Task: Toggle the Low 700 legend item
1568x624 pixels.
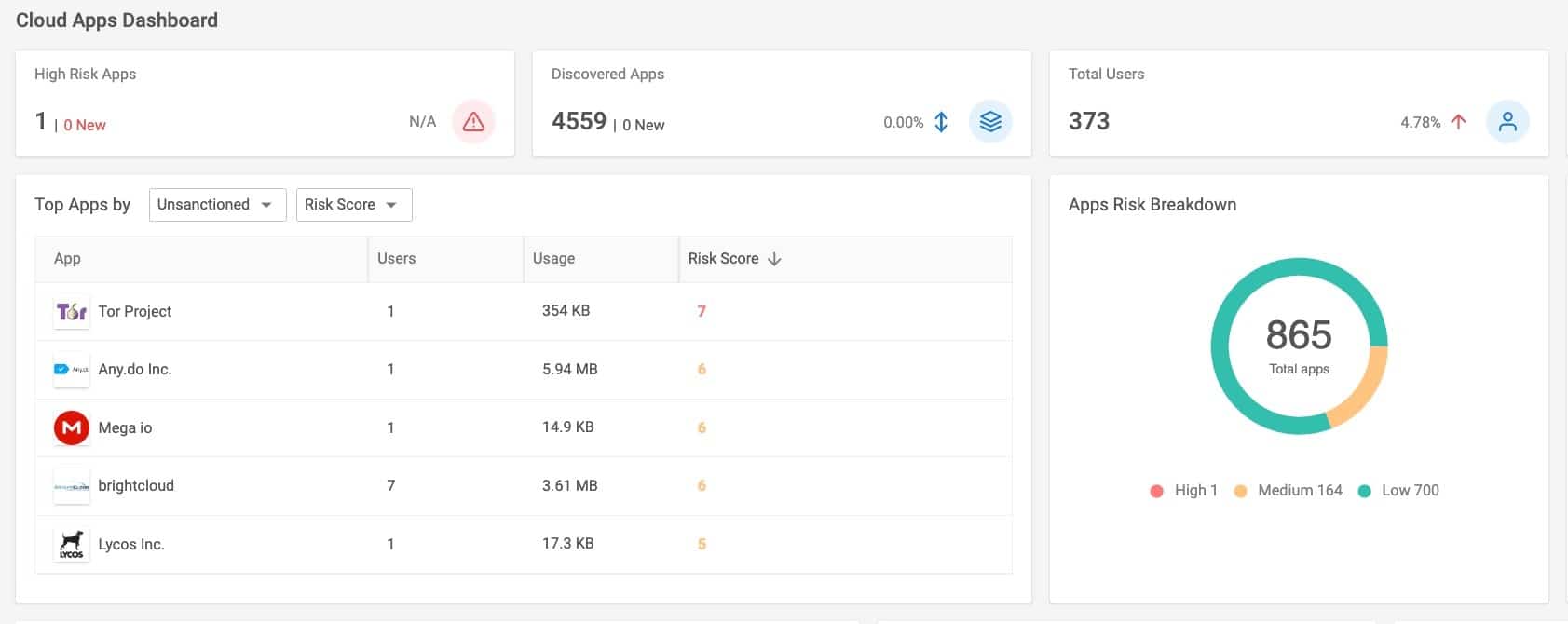Action: click(x=1398, y=491)
